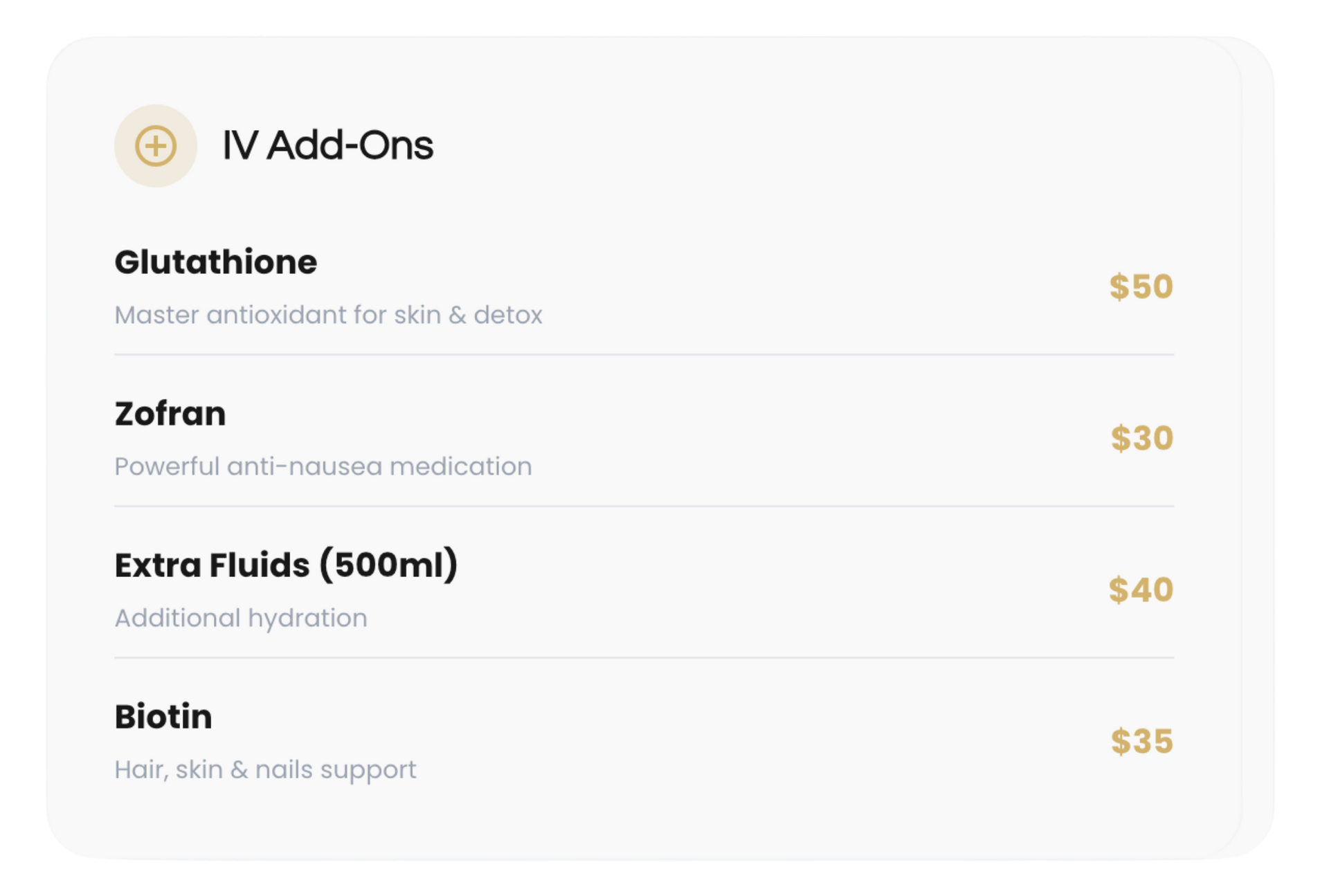Click the '(500ml)' label in Extra Fluids

click(x=388, y=565)
